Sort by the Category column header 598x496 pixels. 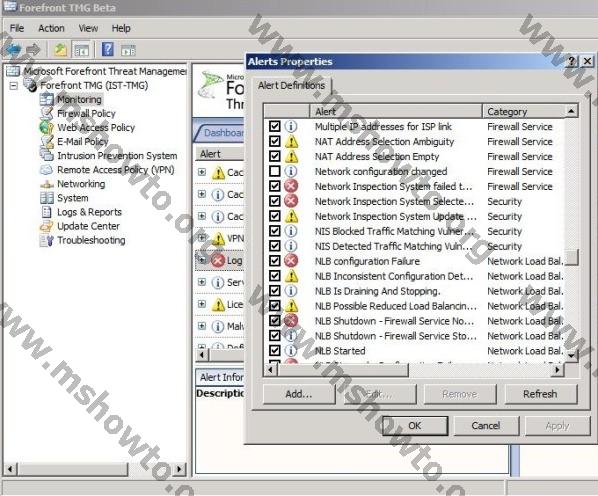click(524, 111)
